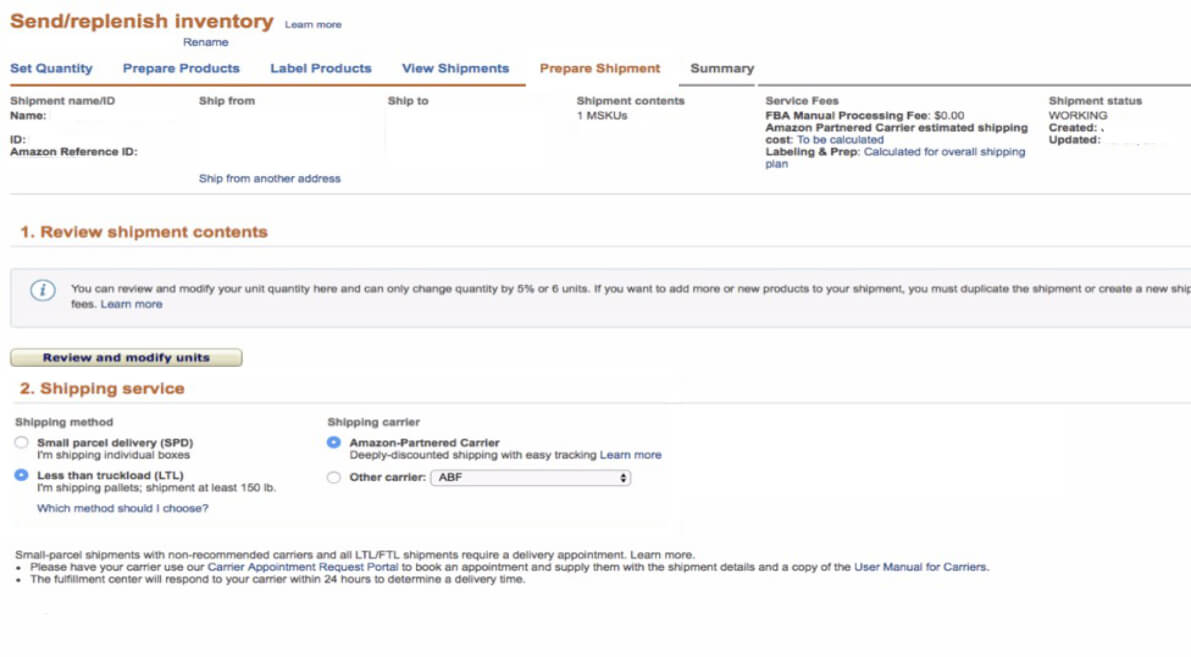
Task: Click Learn more next to Send/replenish inventory
Action: coord(313,22)
